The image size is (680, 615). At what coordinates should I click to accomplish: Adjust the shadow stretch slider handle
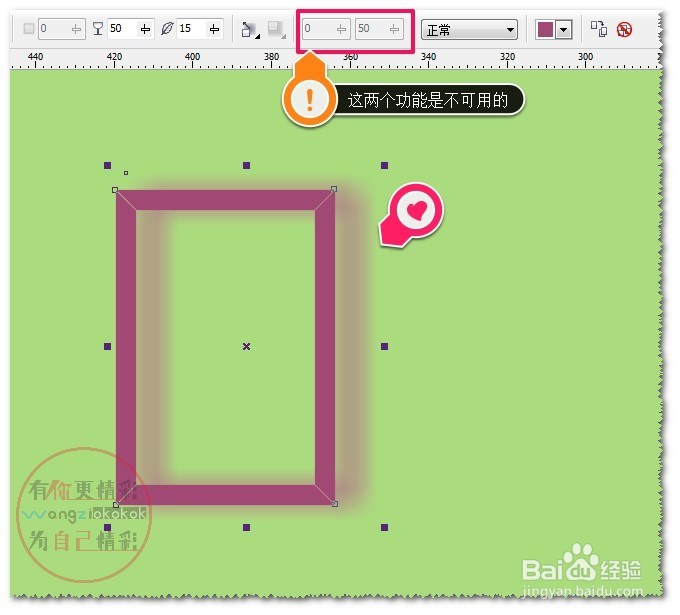pyautogui.click(x=394, y=29)
